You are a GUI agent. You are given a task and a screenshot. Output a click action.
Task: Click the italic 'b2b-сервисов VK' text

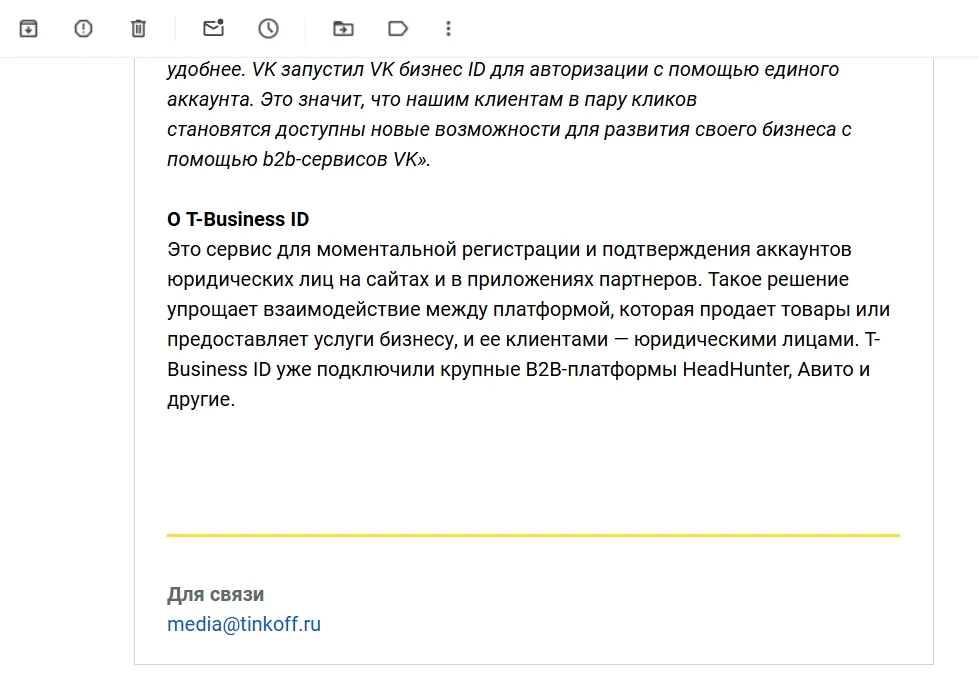(x=344, y=160)
